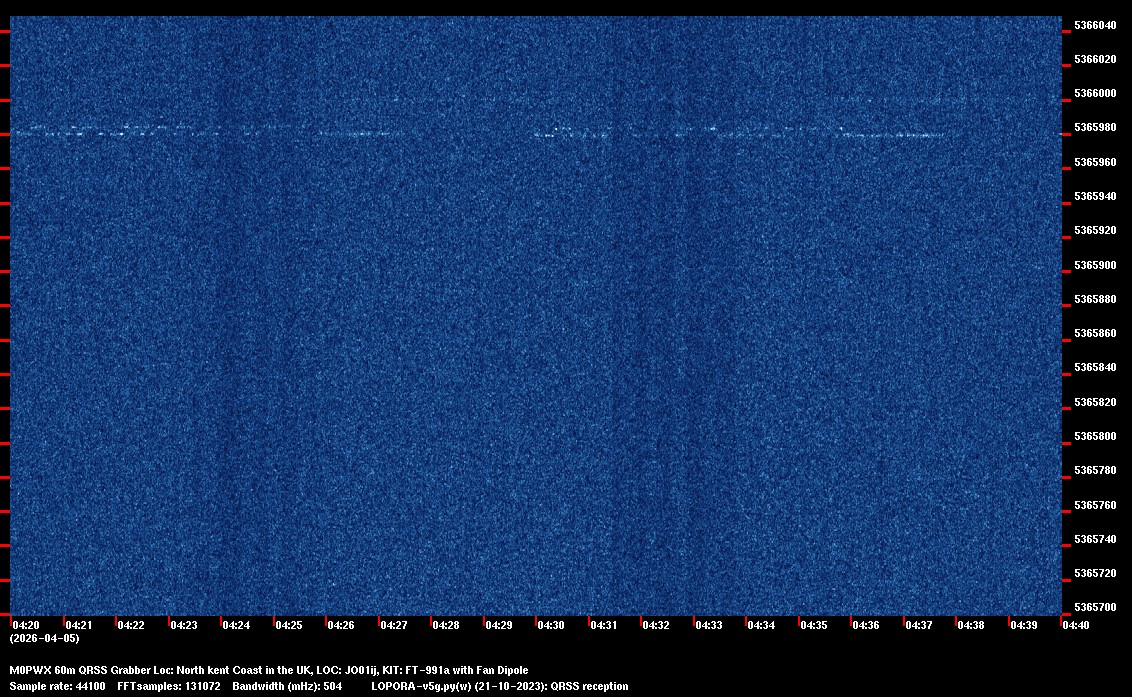Click the 5365820 frequency label
The image size is (1132, 697).
[x=1094, y=402]
